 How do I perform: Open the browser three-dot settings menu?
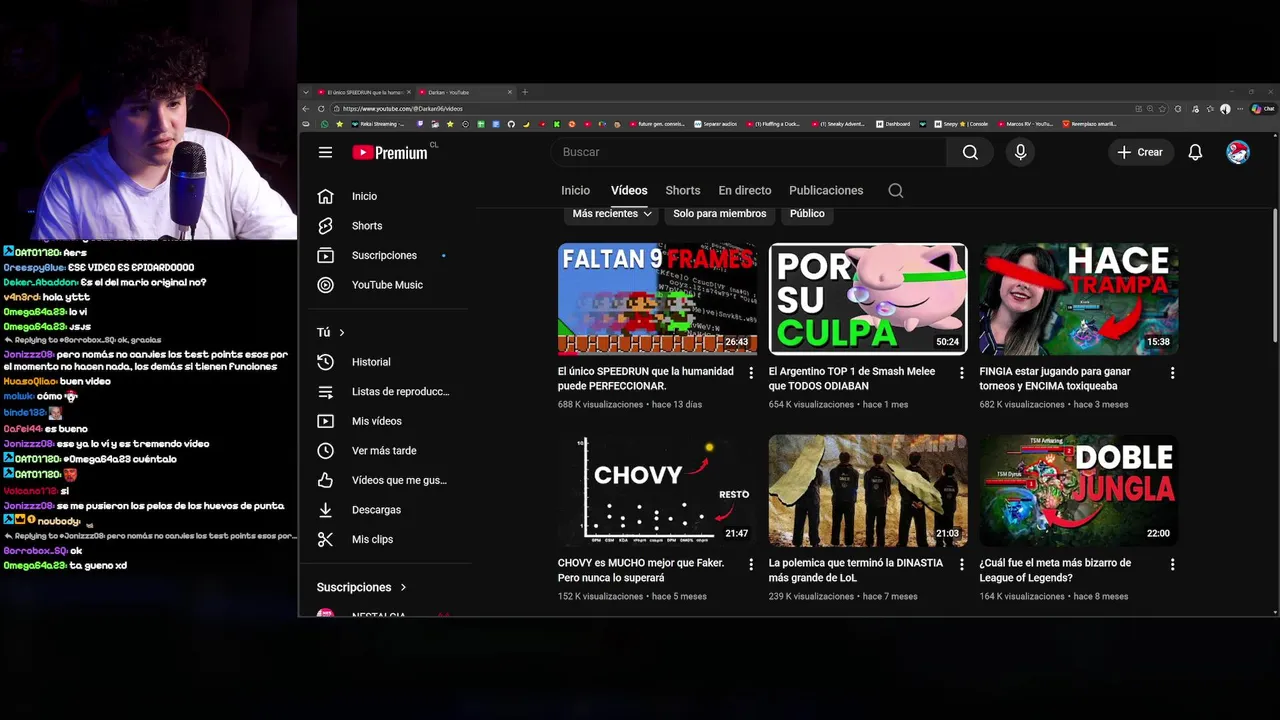coord(1240,108)
